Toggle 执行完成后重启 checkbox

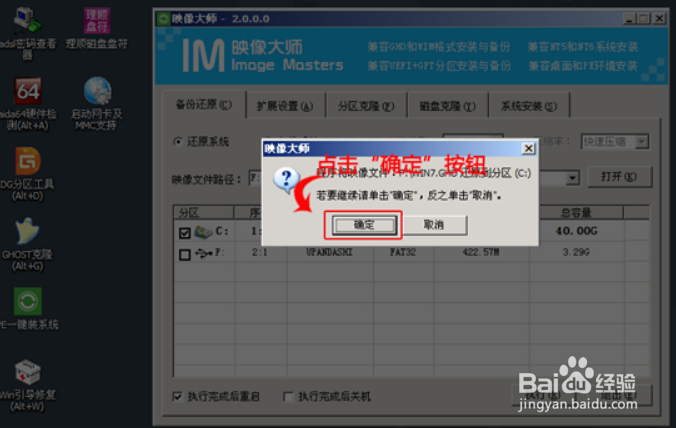(177, 396)
